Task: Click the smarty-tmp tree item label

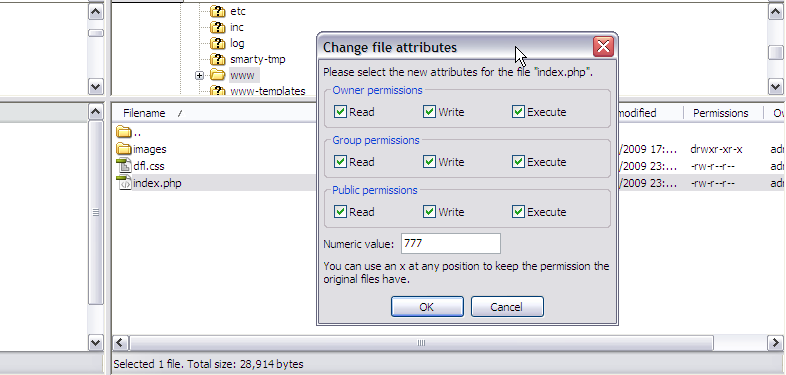Action: click(258, 59)
